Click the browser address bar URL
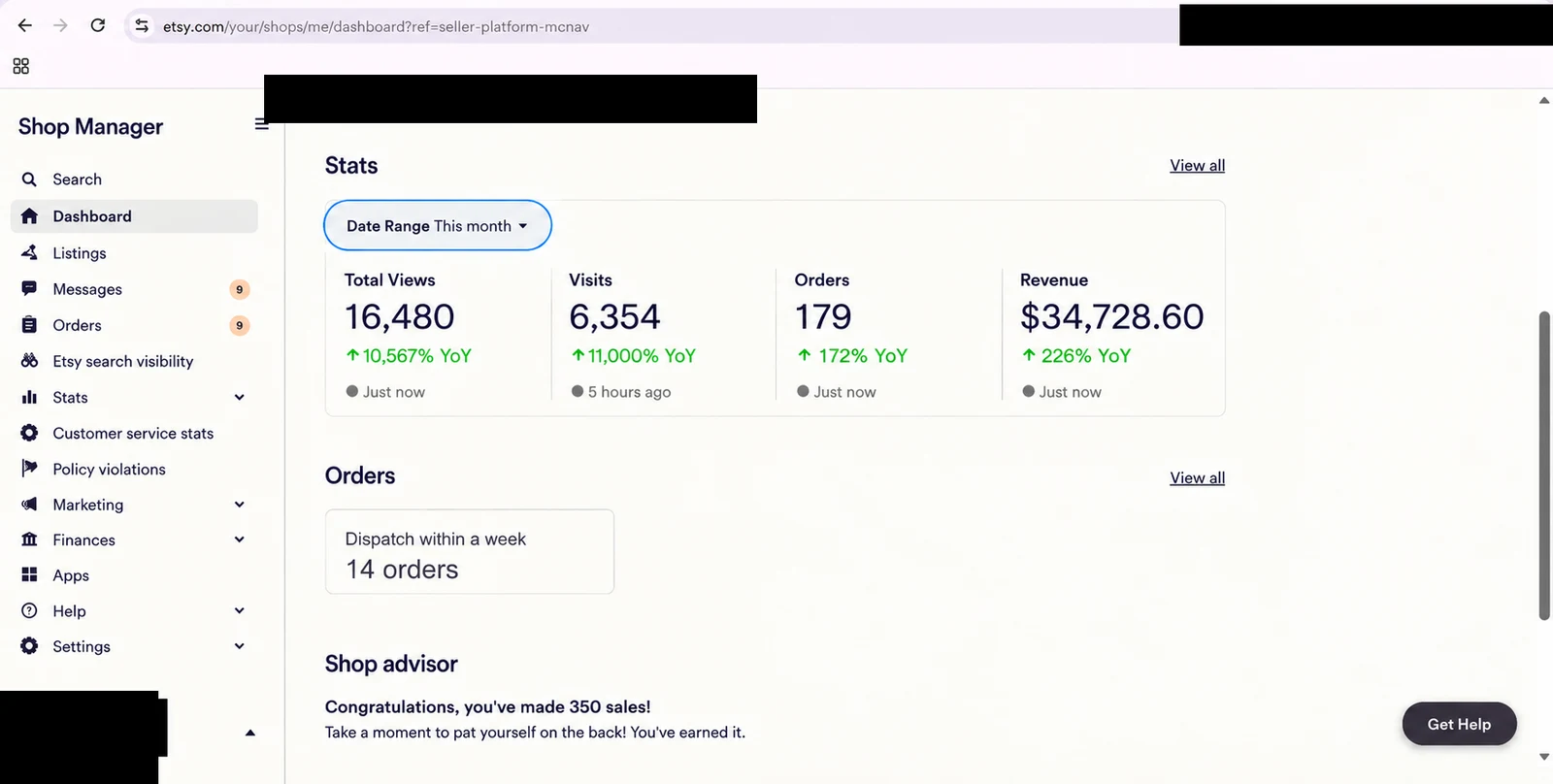This screenshot has width=1553, height=784. point(376,26)
